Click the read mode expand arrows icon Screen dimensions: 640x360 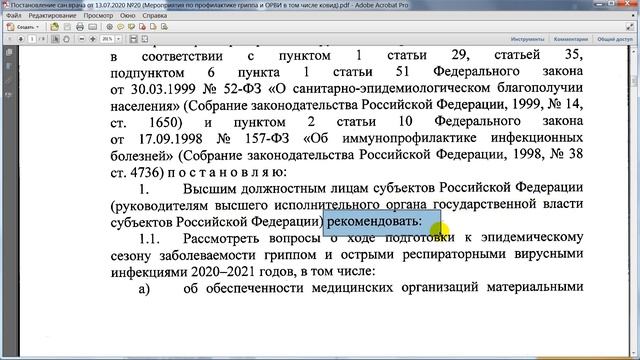(x=630, y=27)
